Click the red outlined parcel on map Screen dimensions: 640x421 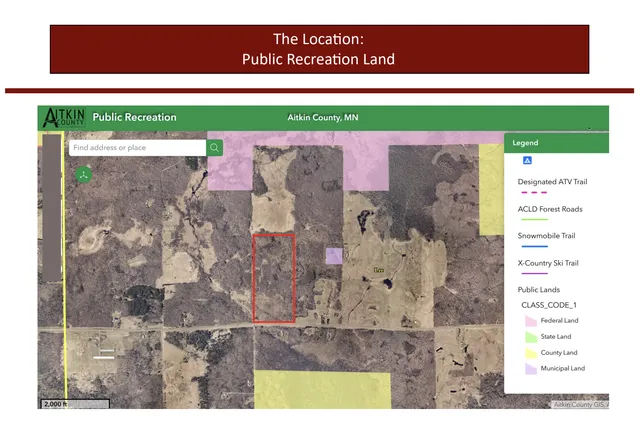(274, 278)
